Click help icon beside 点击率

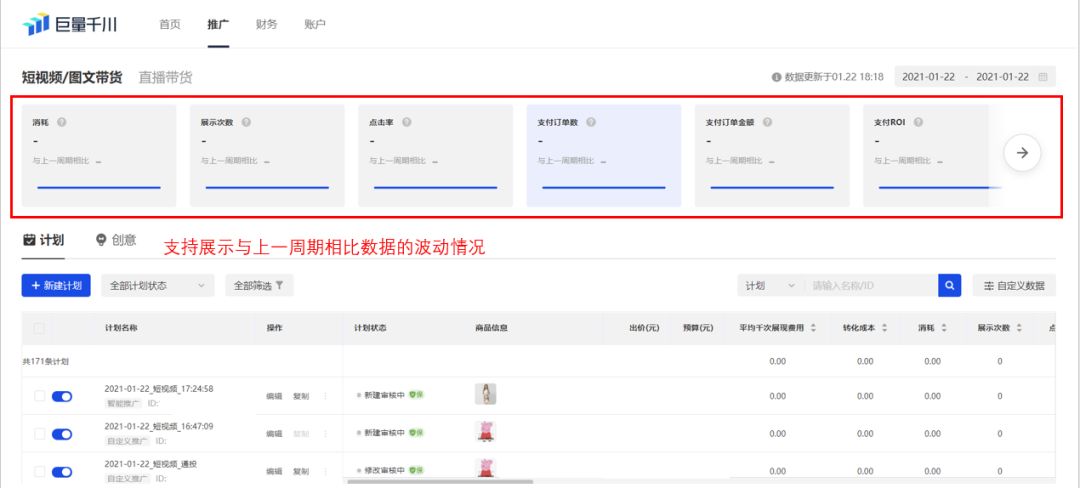[407, 123]
